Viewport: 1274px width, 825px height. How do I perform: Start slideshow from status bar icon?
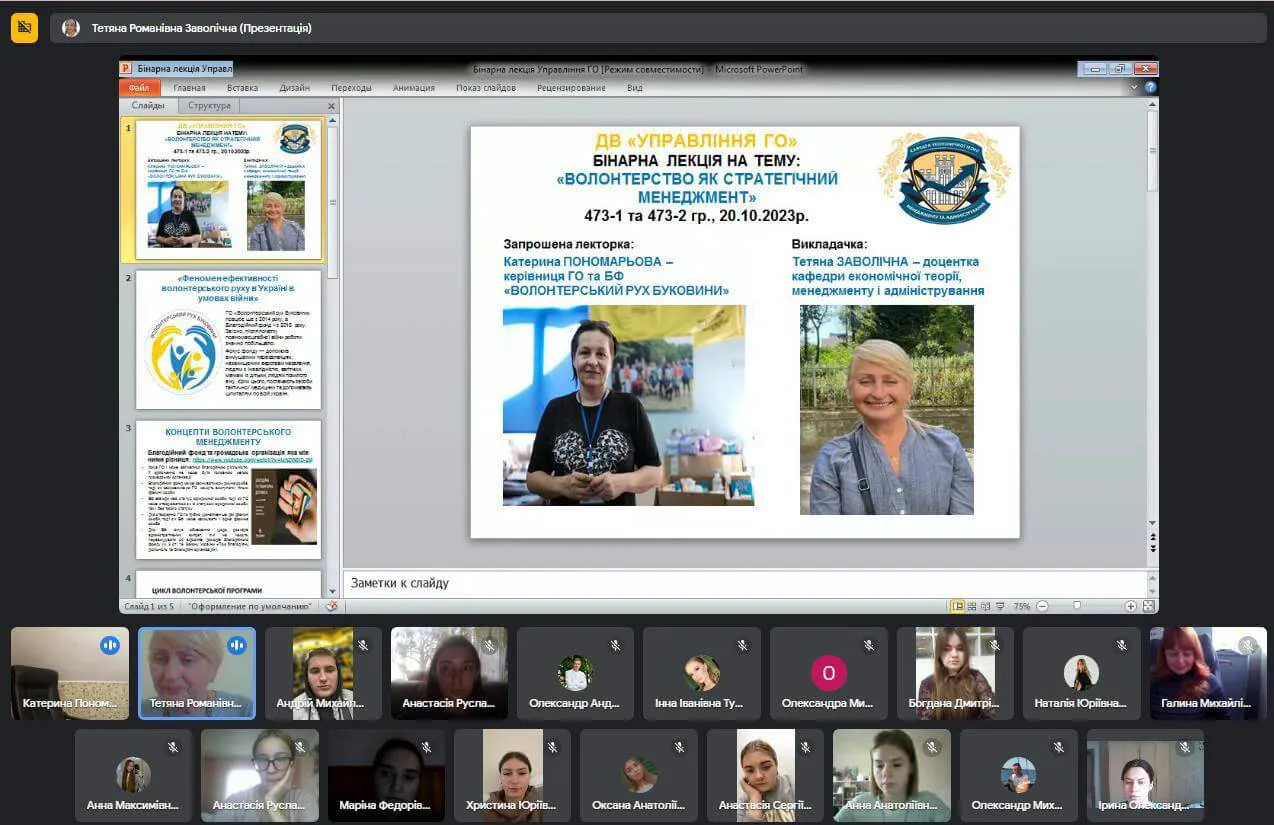999,606
